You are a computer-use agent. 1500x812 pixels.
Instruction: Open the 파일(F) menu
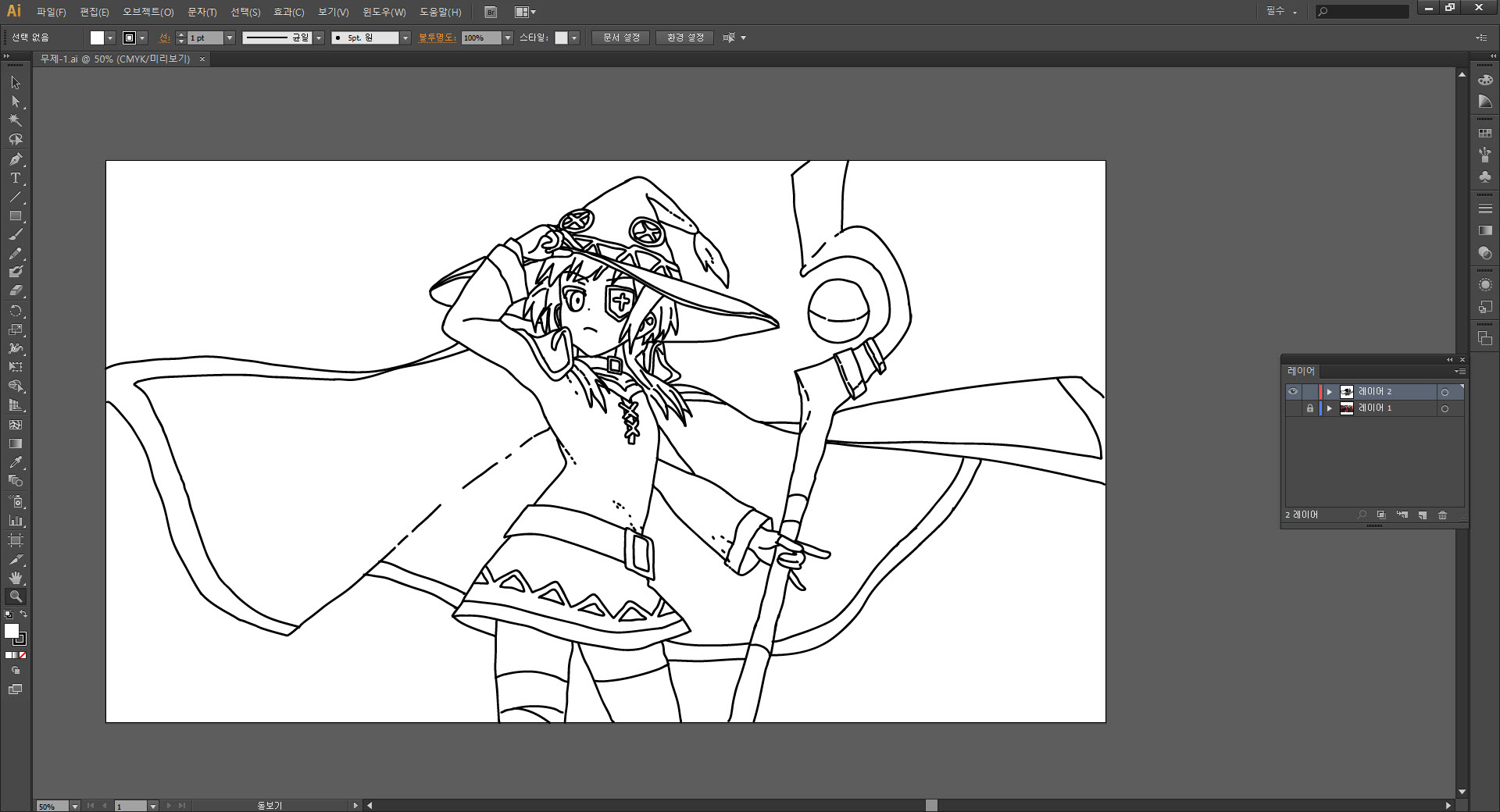(x=51, y=12)
